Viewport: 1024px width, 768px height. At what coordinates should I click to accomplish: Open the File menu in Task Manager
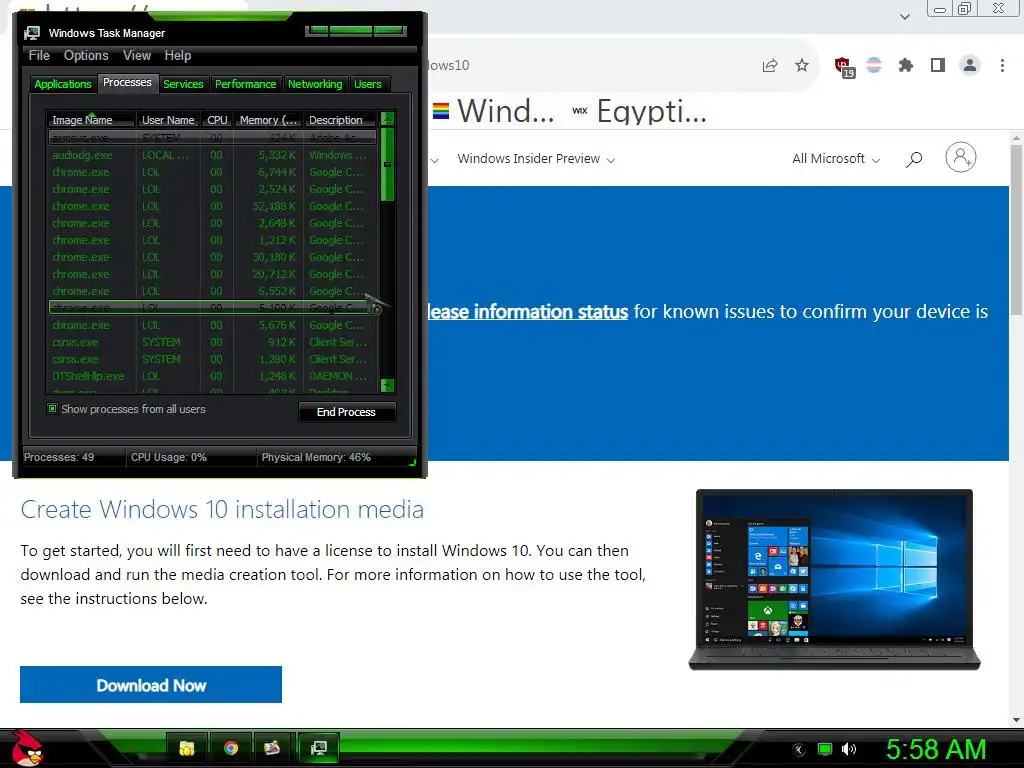tap(39, 56)
